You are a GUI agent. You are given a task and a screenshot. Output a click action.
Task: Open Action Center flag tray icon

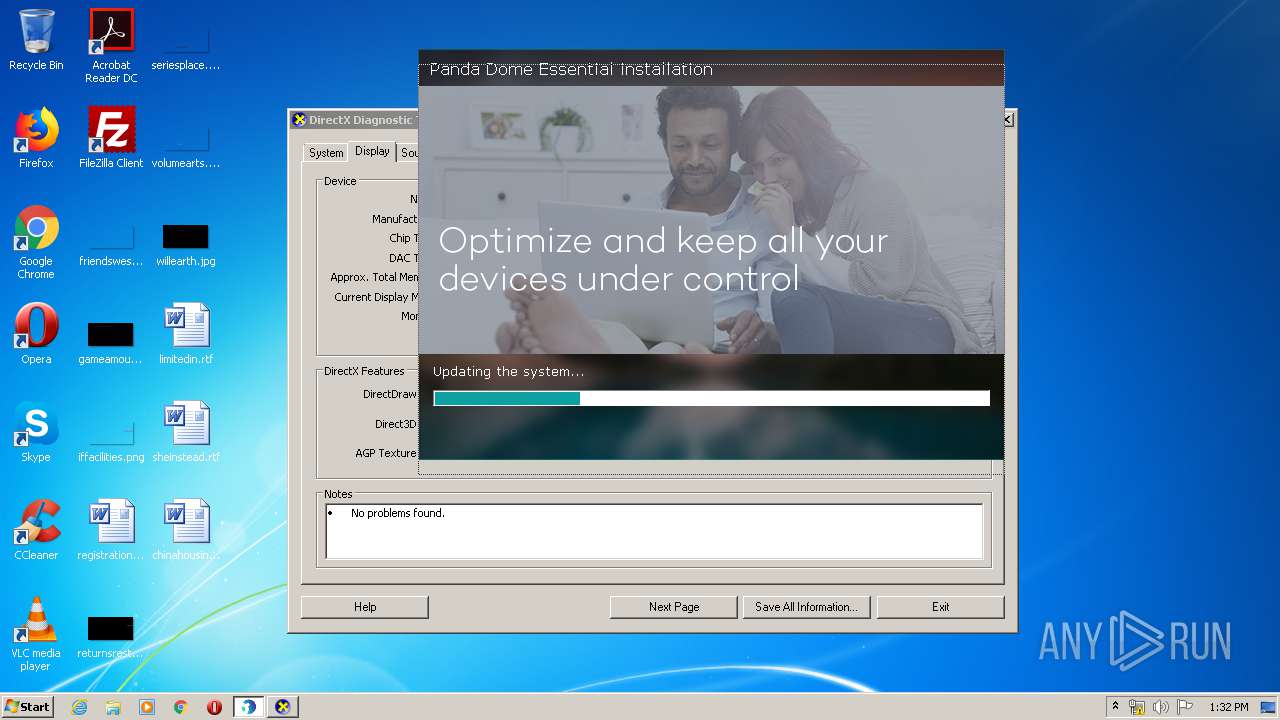click(1185, 707)
